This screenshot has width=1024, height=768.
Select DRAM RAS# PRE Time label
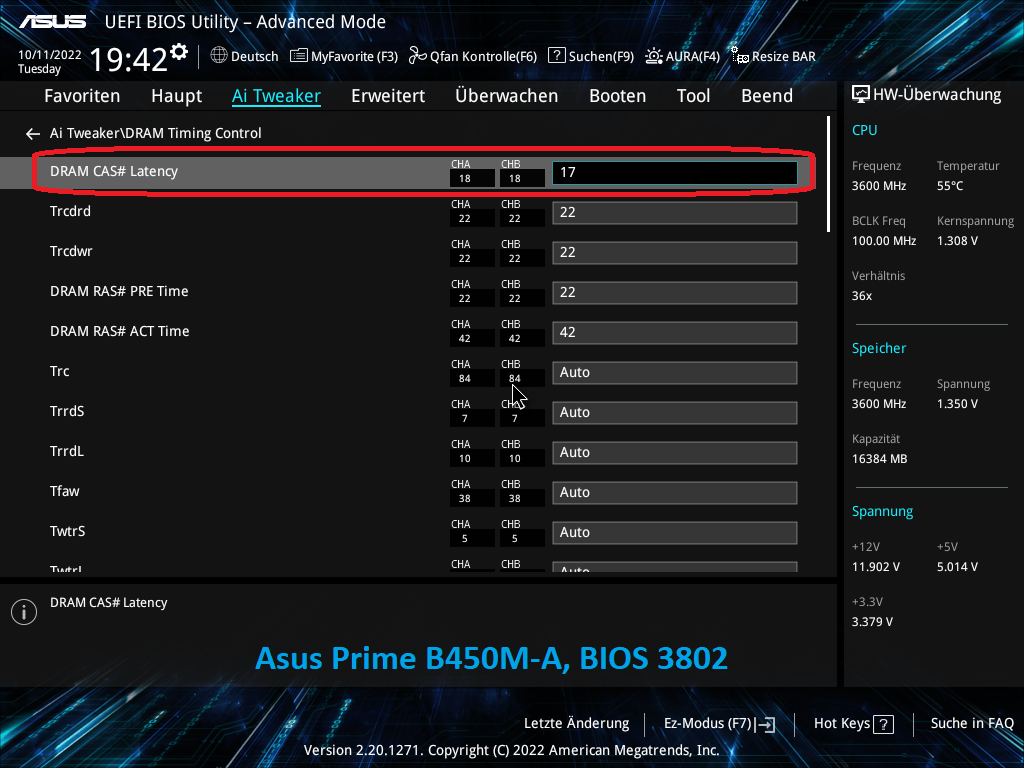coord(119,291)
